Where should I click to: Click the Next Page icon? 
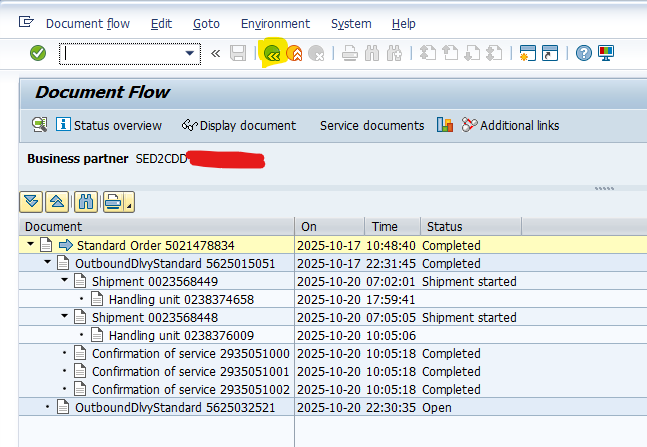[x=472, y=53]
